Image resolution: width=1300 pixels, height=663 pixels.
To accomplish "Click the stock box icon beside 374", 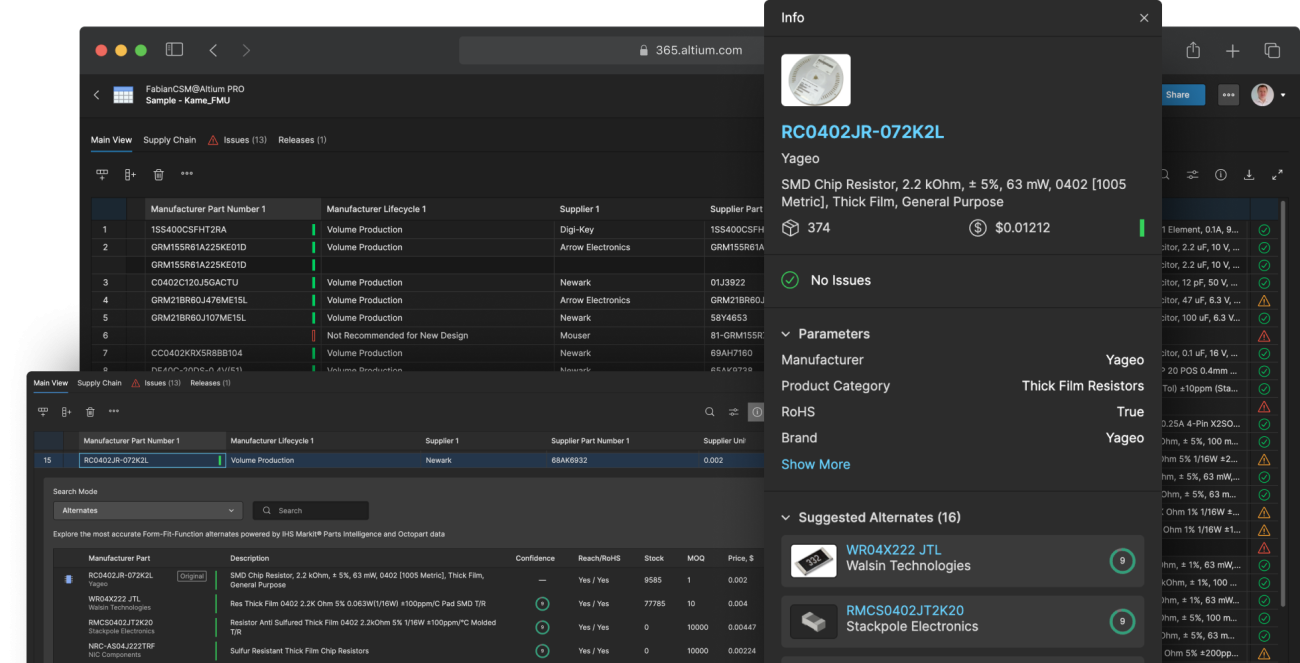I will coord(790,228).
